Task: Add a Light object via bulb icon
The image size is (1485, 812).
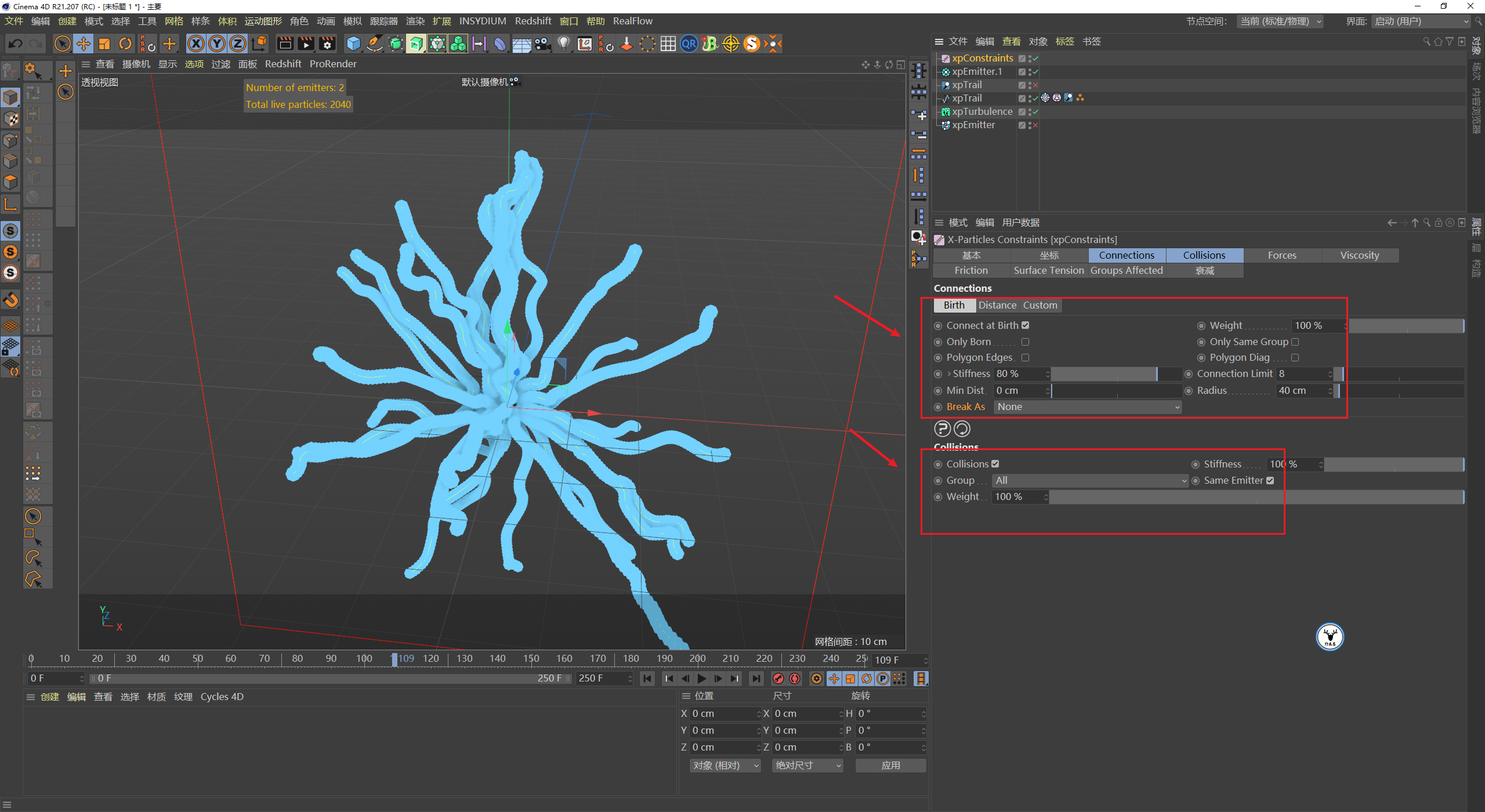Action: [x=563, y=43]
